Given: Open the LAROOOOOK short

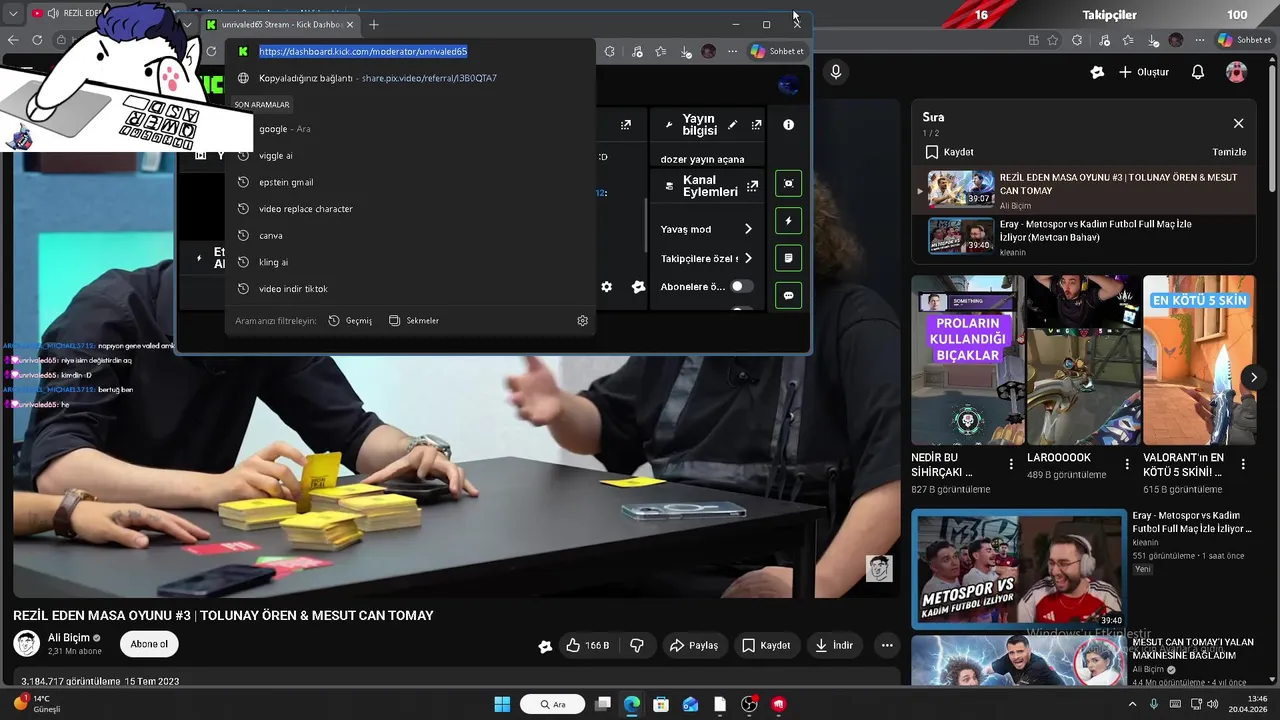Looking at the screenshot, I should tap(1084, 361).
